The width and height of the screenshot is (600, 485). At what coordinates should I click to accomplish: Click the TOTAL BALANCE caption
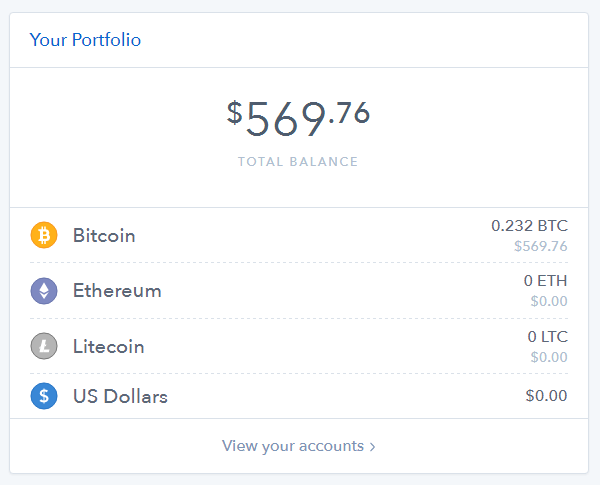[x=298, y=162]
